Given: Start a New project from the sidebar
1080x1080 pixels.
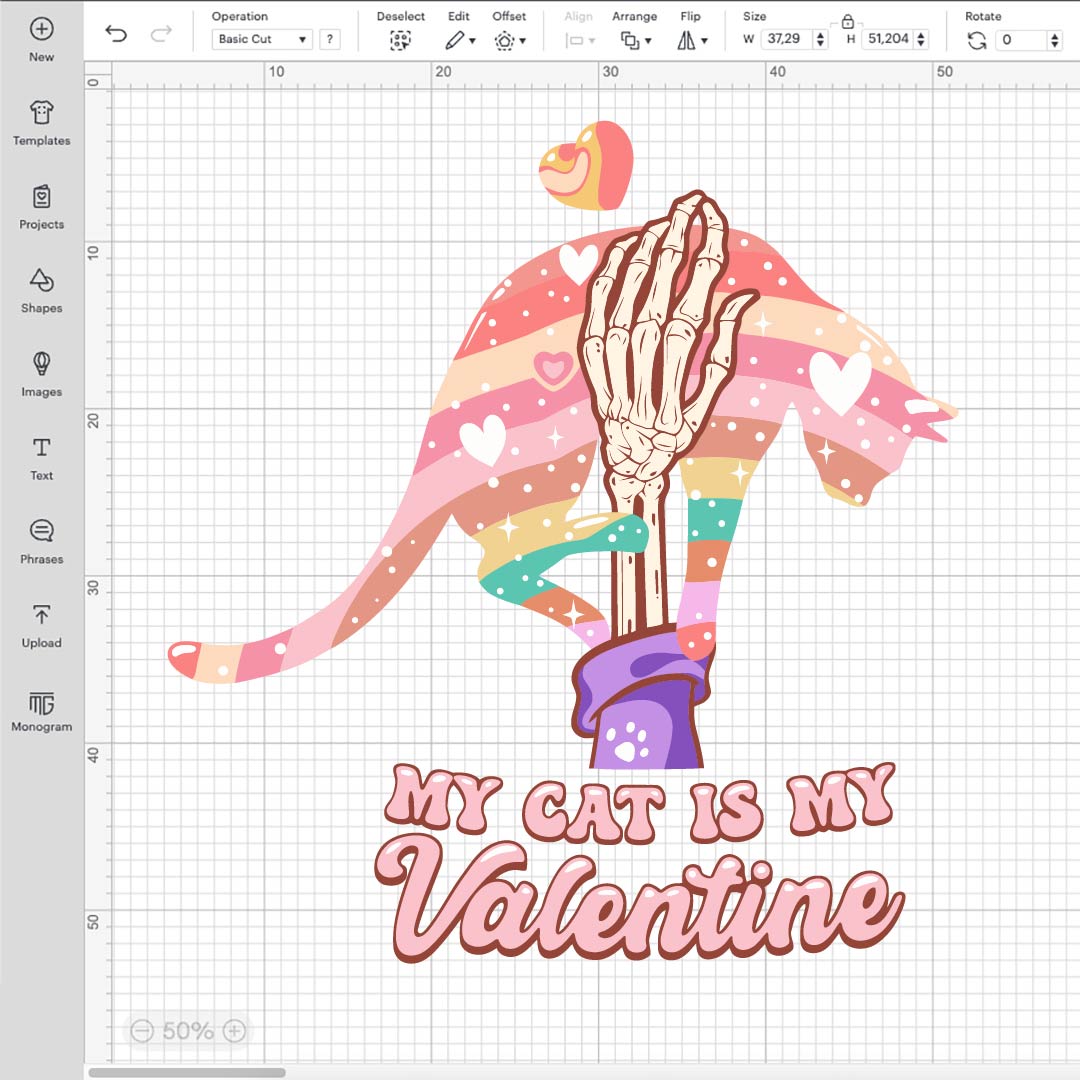Looking at the screenshot, I should coord(41,40).
